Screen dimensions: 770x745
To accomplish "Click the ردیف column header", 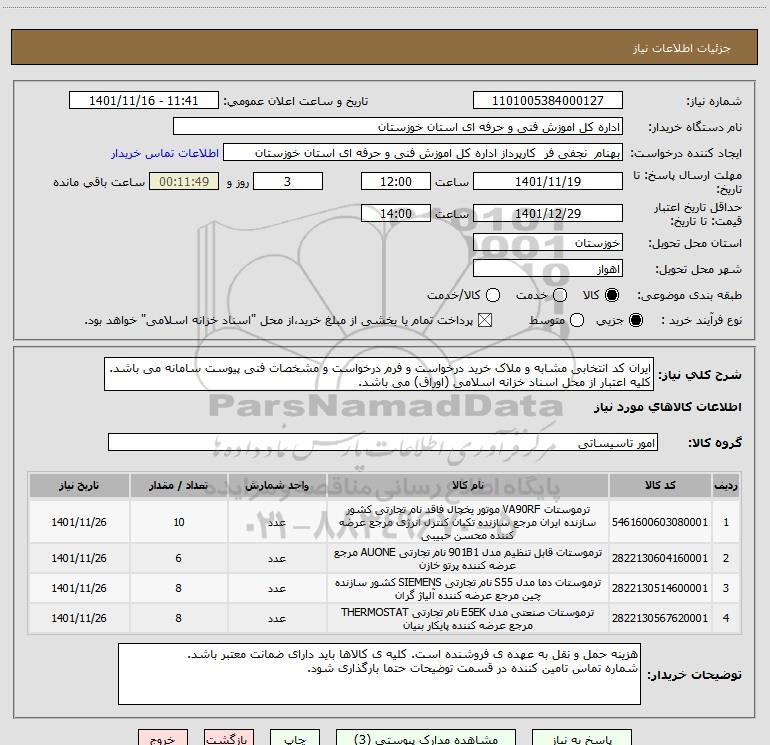I will 726,486.
